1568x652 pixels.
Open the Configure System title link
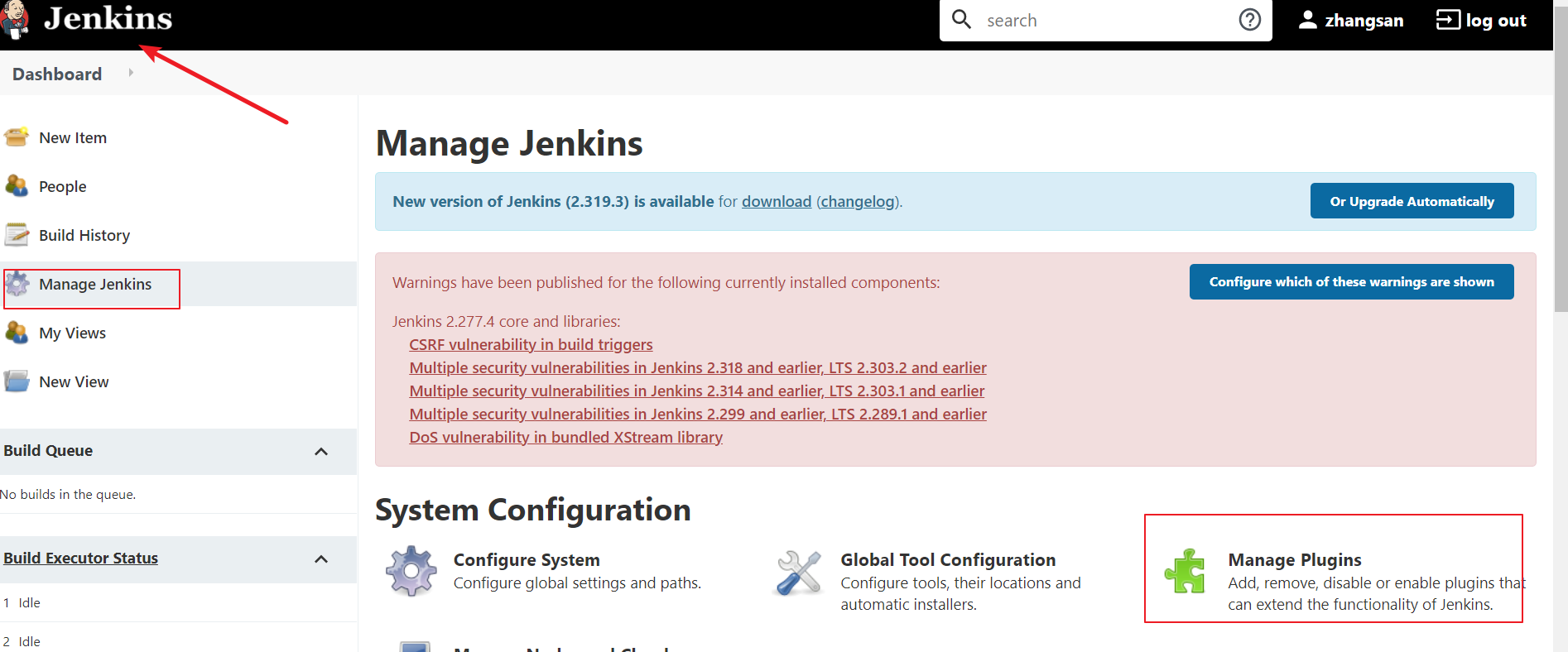tap(527, 560)
